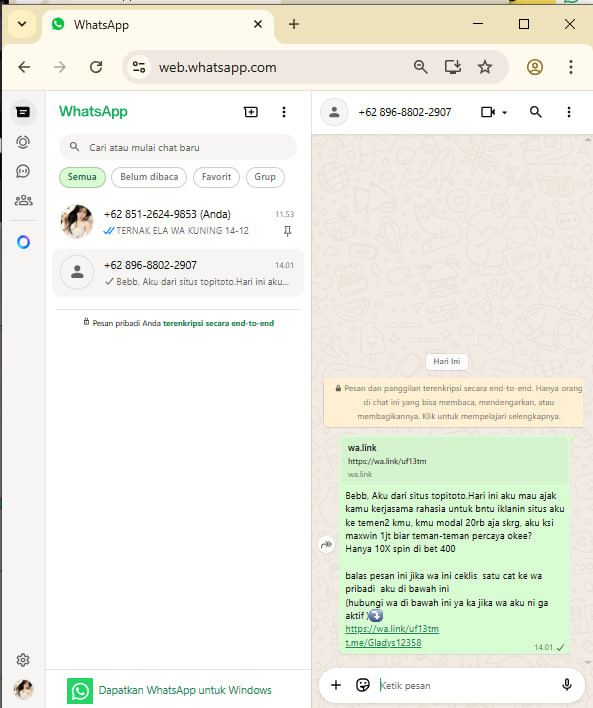Click the WhatsApp logo in download banner

pyautogui.click(x=80, y=691)
